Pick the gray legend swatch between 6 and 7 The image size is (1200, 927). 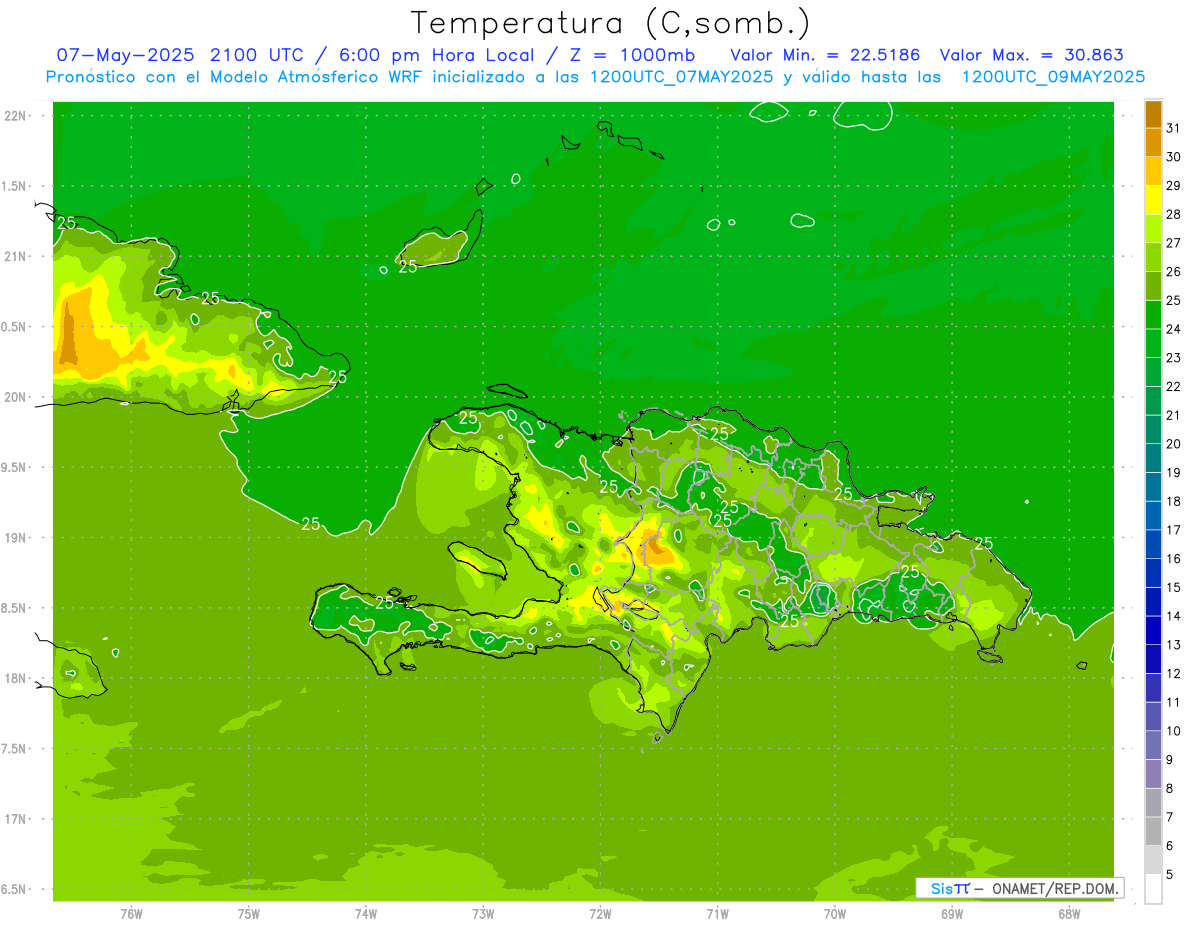click(x=1153, y=831)
